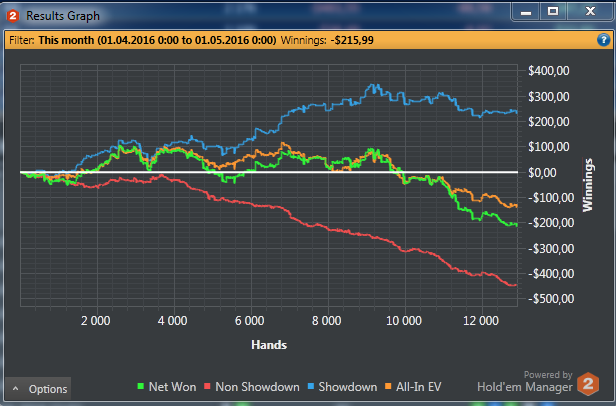
Task: Click the -$300,00 axis label
Action: [551, 248]
